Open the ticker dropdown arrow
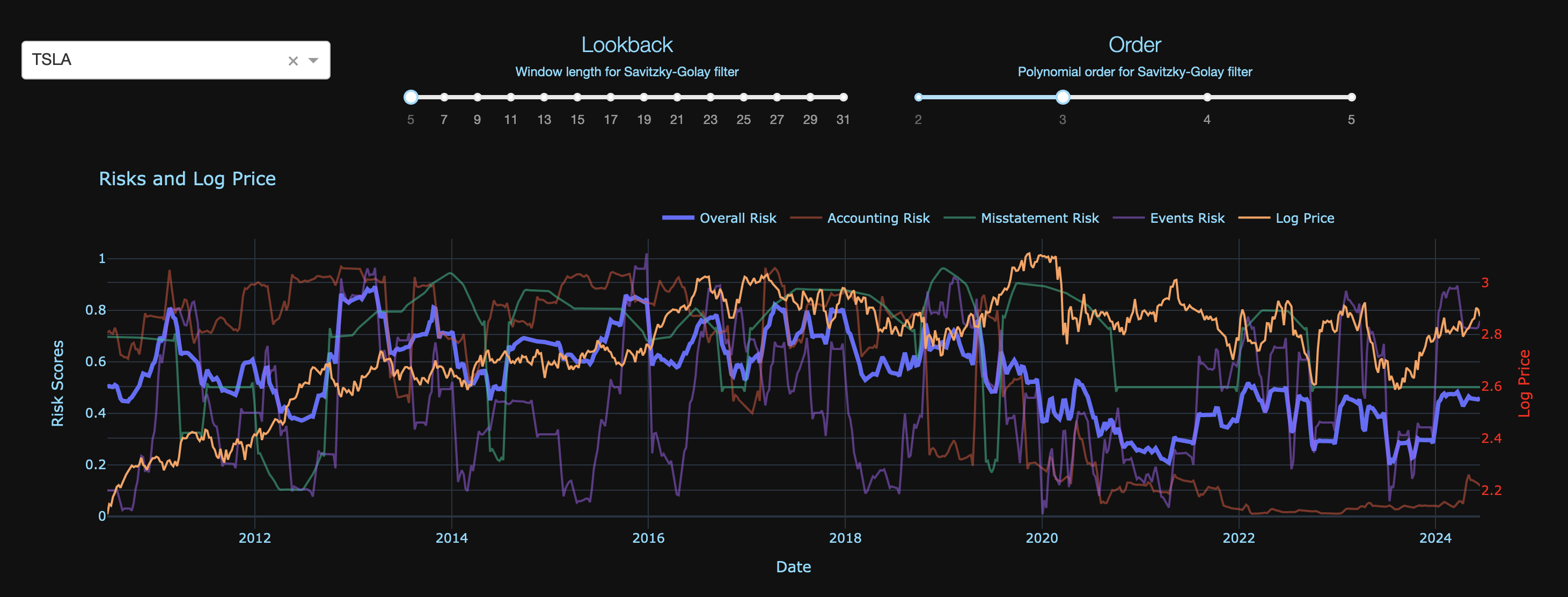This screenshot has width=1568, height=597. [313, 60]
